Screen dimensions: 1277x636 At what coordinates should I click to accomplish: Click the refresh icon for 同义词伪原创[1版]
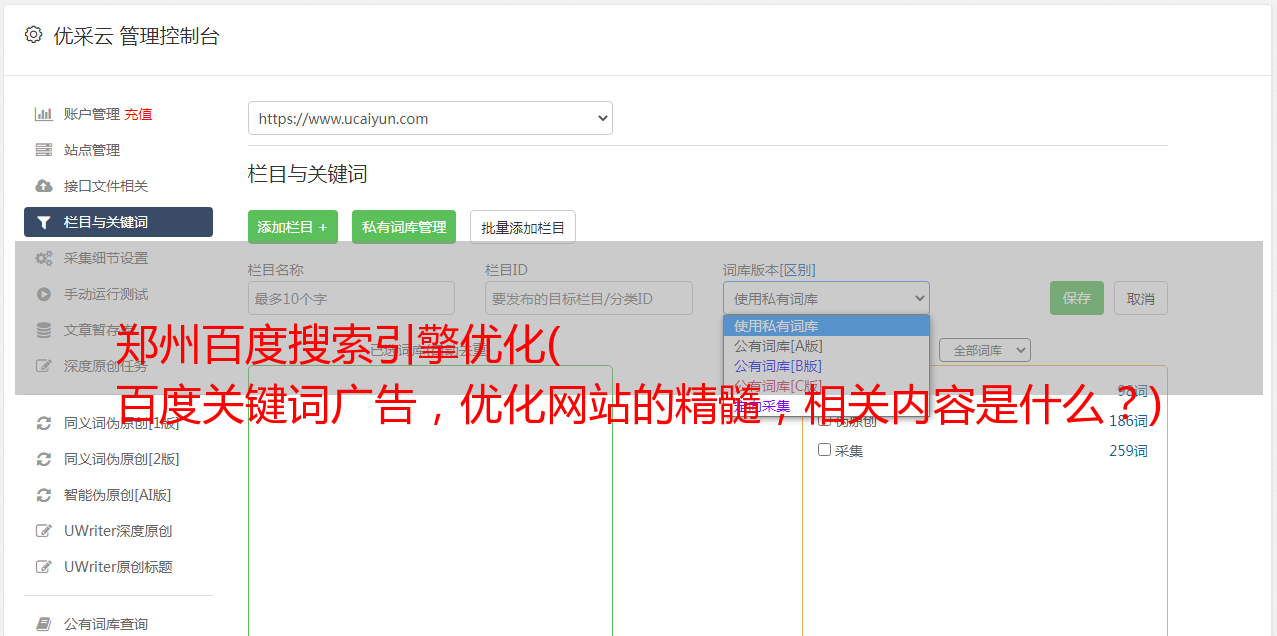(44, 423)
